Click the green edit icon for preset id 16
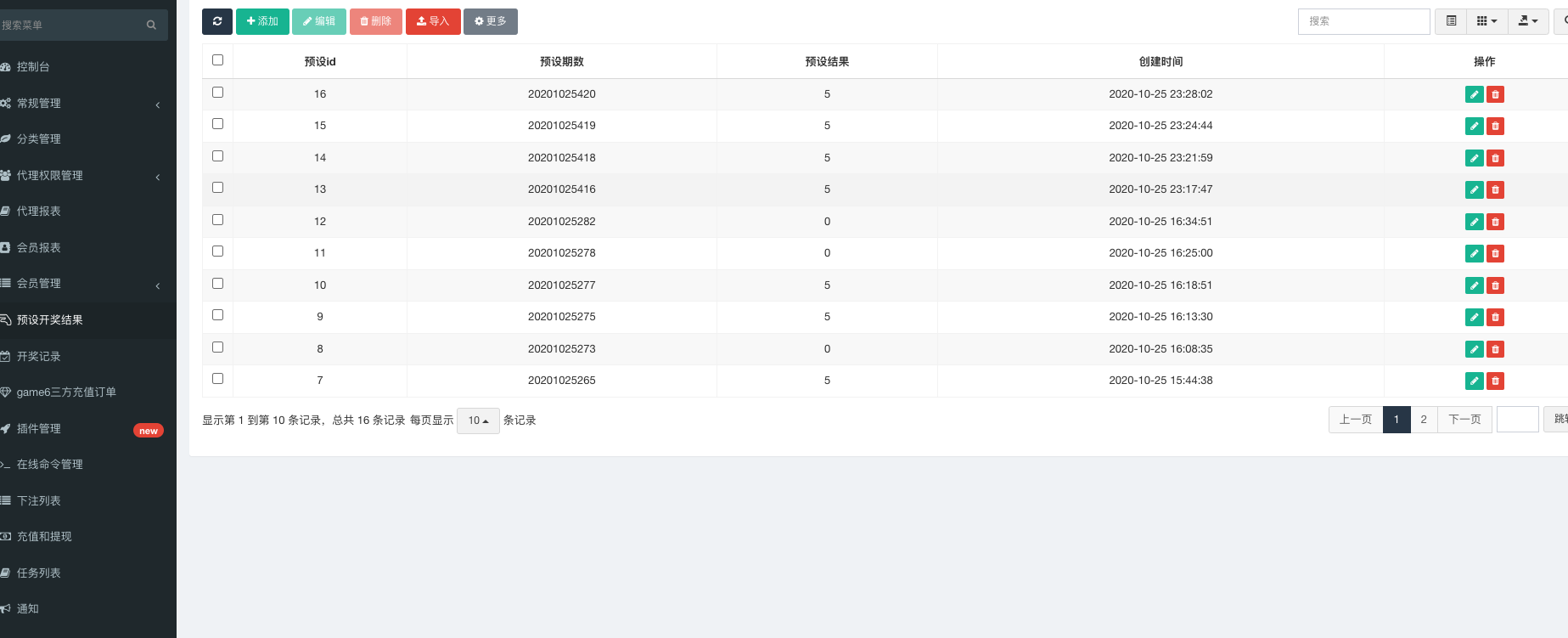 [1475, 94]
